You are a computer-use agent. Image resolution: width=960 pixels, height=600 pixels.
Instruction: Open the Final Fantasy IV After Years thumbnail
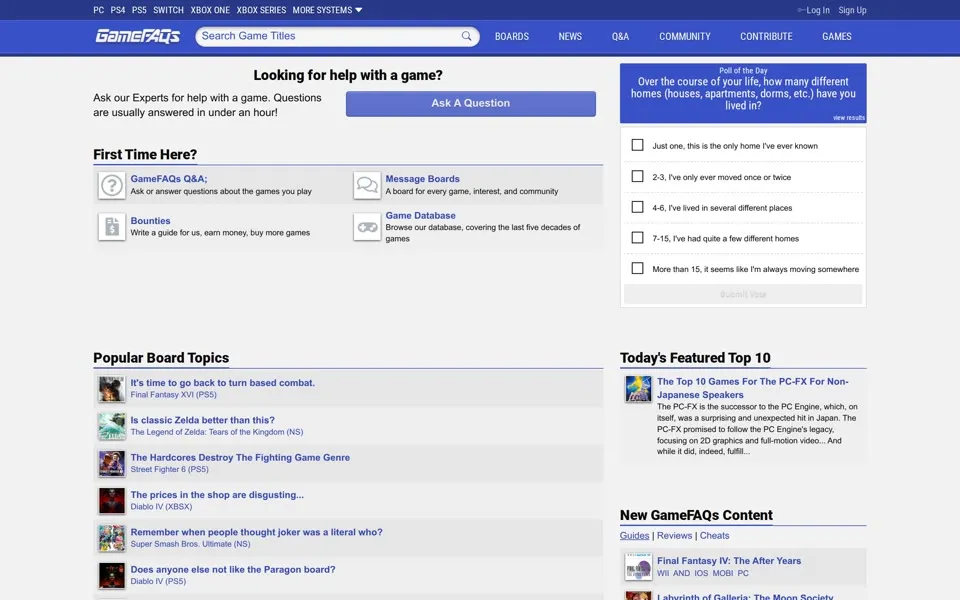coord(638,567)
